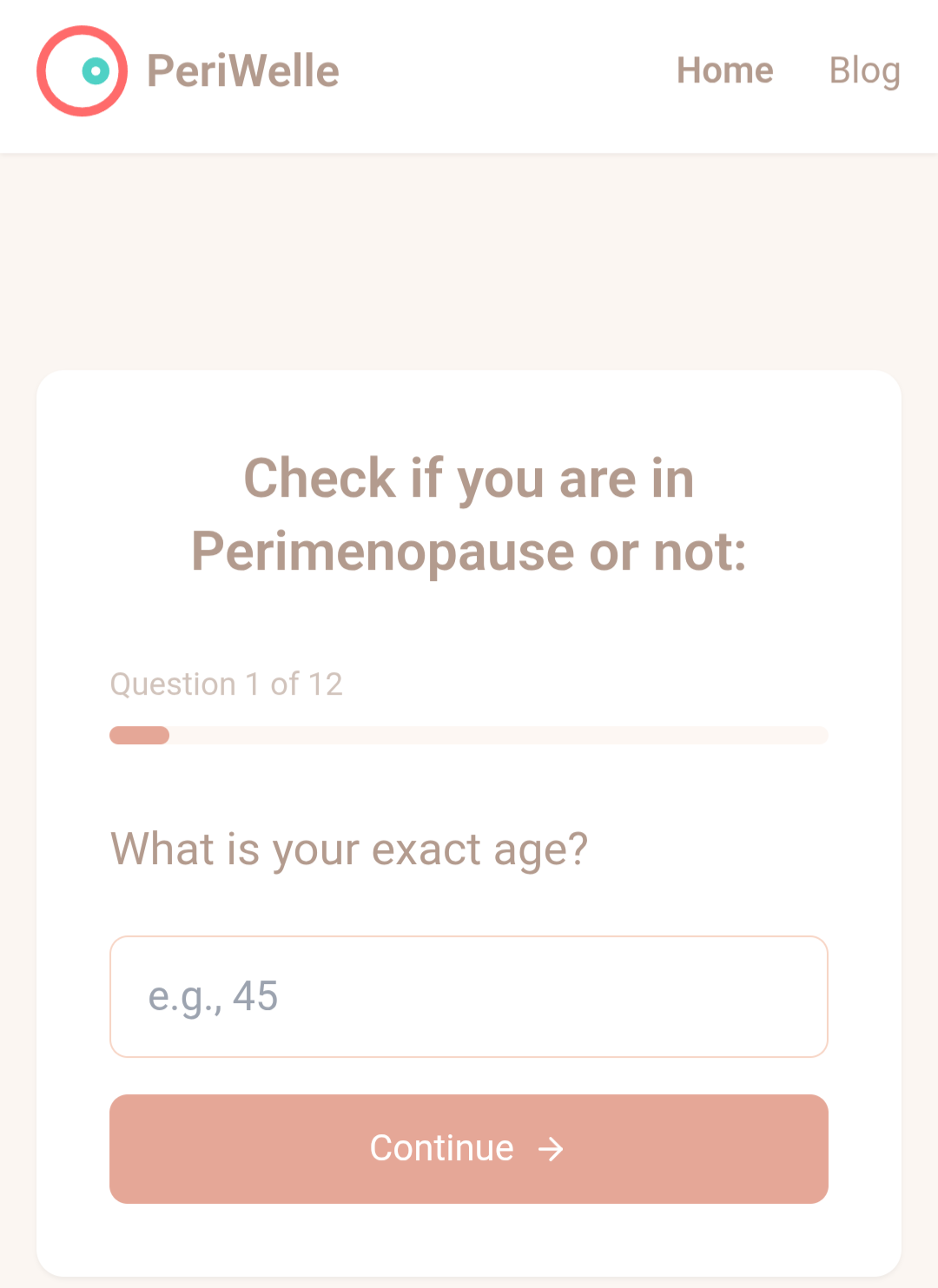Click the 'What is your exact age?' question text
938x1288 pixels.
tap(349, 849)
